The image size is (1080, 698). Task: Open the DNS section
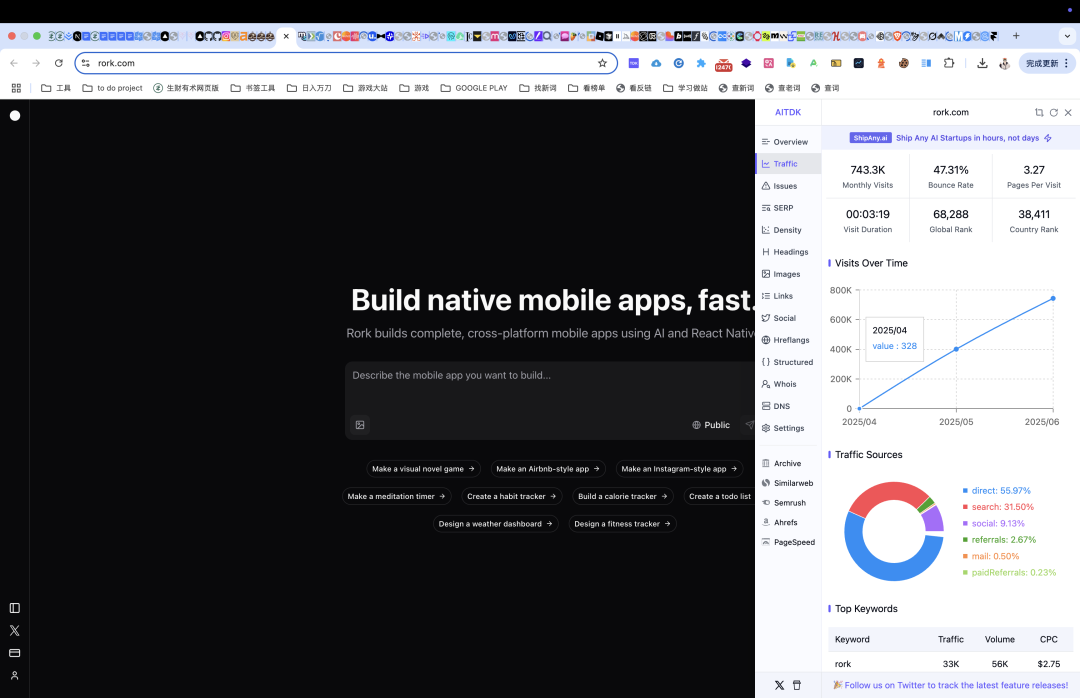point(776,407)
